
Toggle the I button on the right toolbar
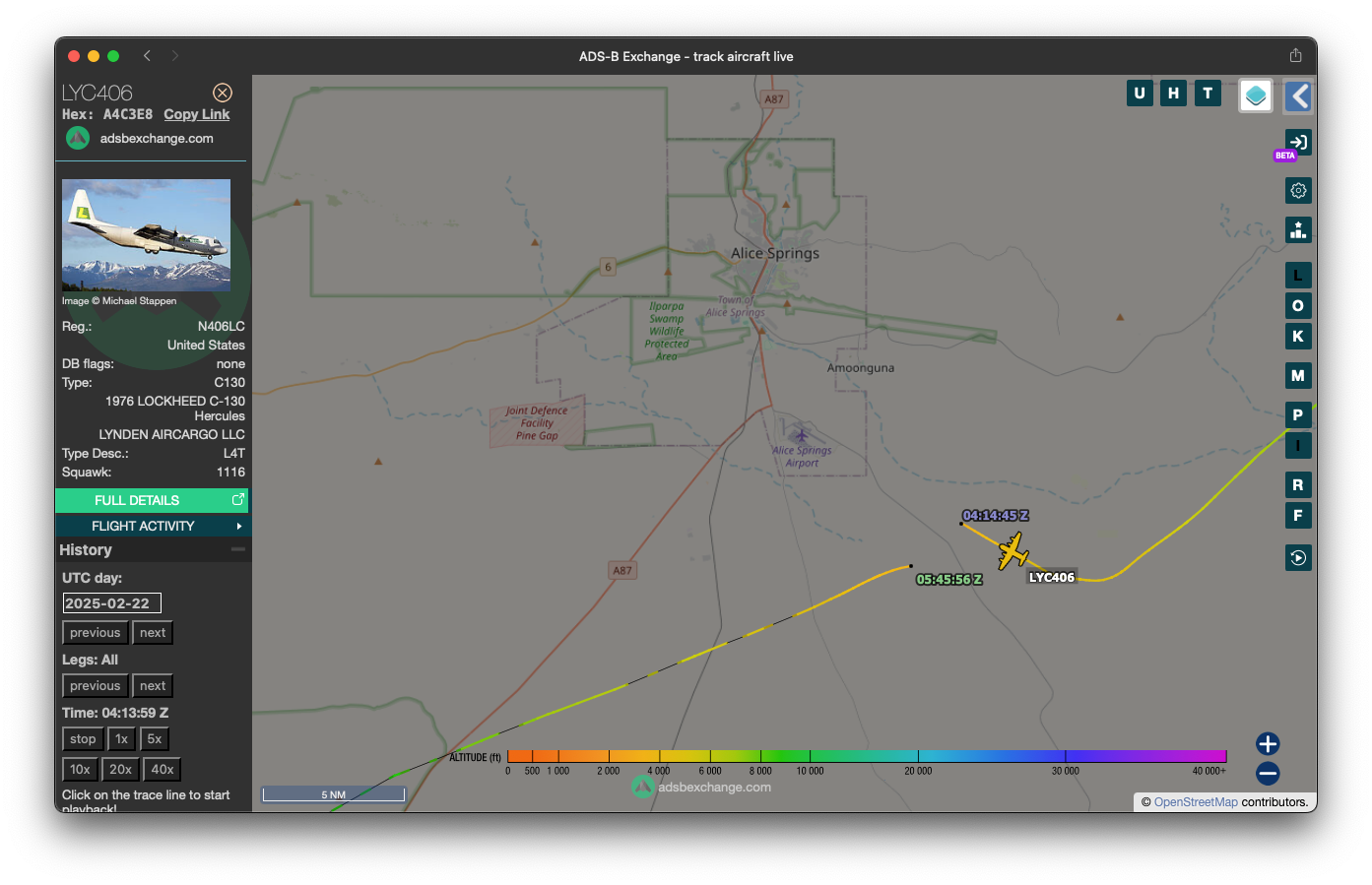pyautogui.click(x=1298, y=446)
